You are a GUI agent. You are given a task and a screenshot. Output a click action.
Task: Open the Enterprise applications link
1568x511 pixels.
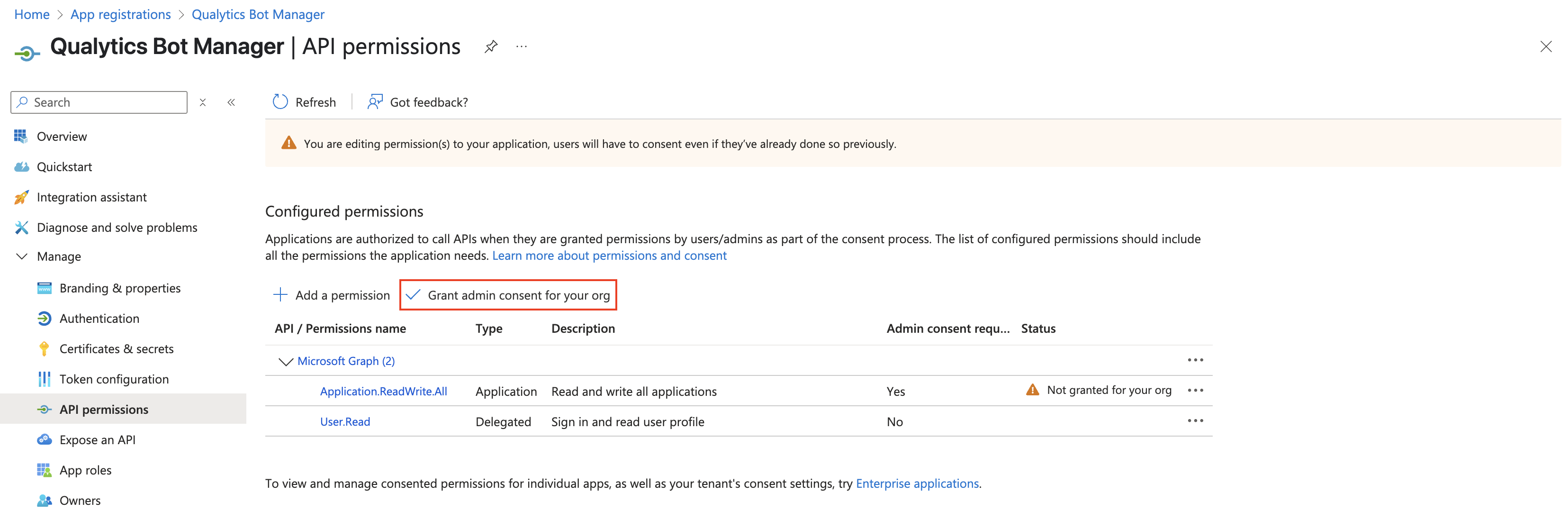tap(917, 483)
